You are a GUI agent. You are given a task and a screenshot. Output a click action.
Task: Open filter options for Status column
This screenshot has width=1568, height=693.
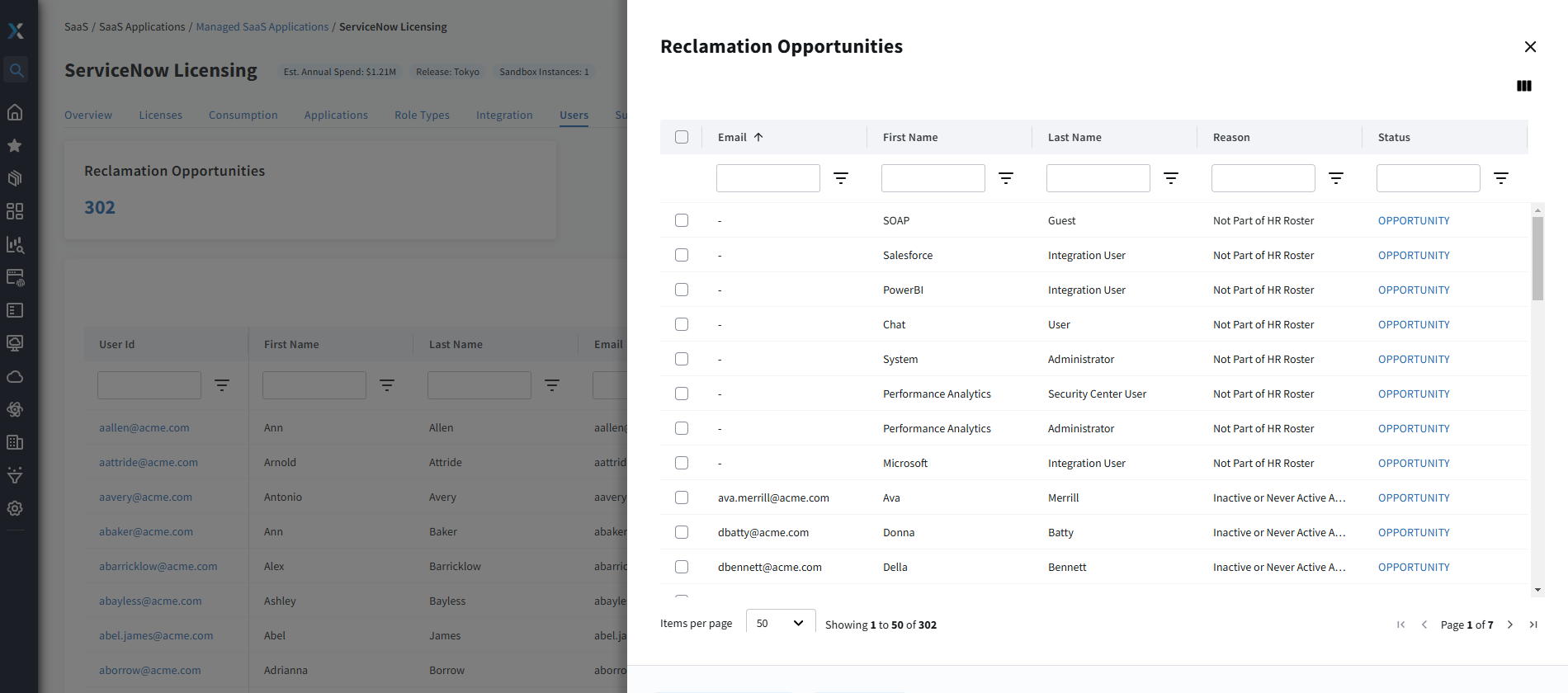click(x=1500, y=178)
